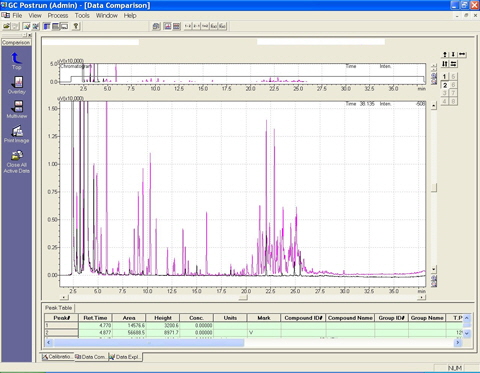Click chromatogram vertical scrollbar down arrow
This screenshot has width=480, height=373.
[x=434, y=269]
